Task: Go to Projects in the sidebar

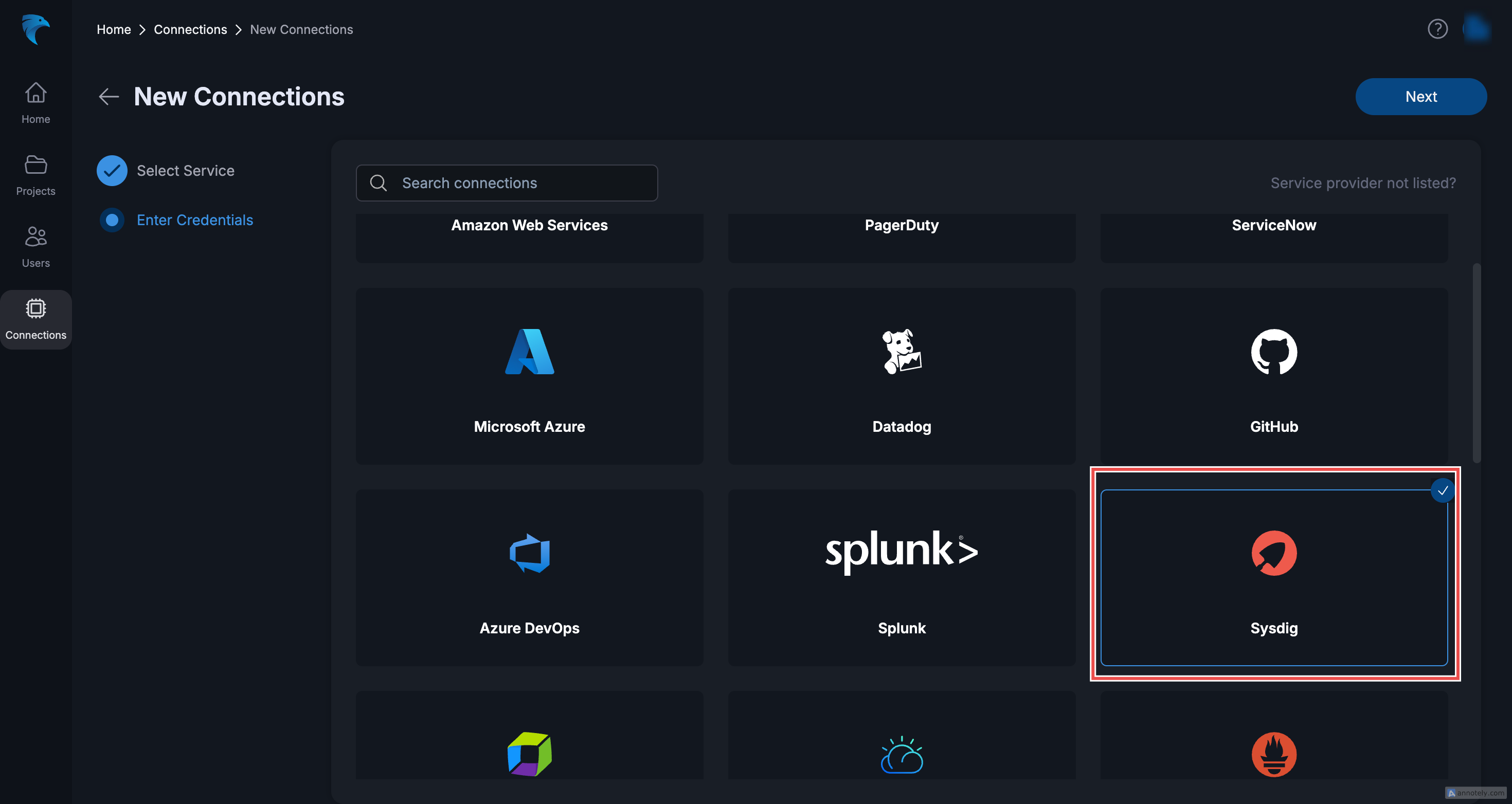Action: [36, 175]
